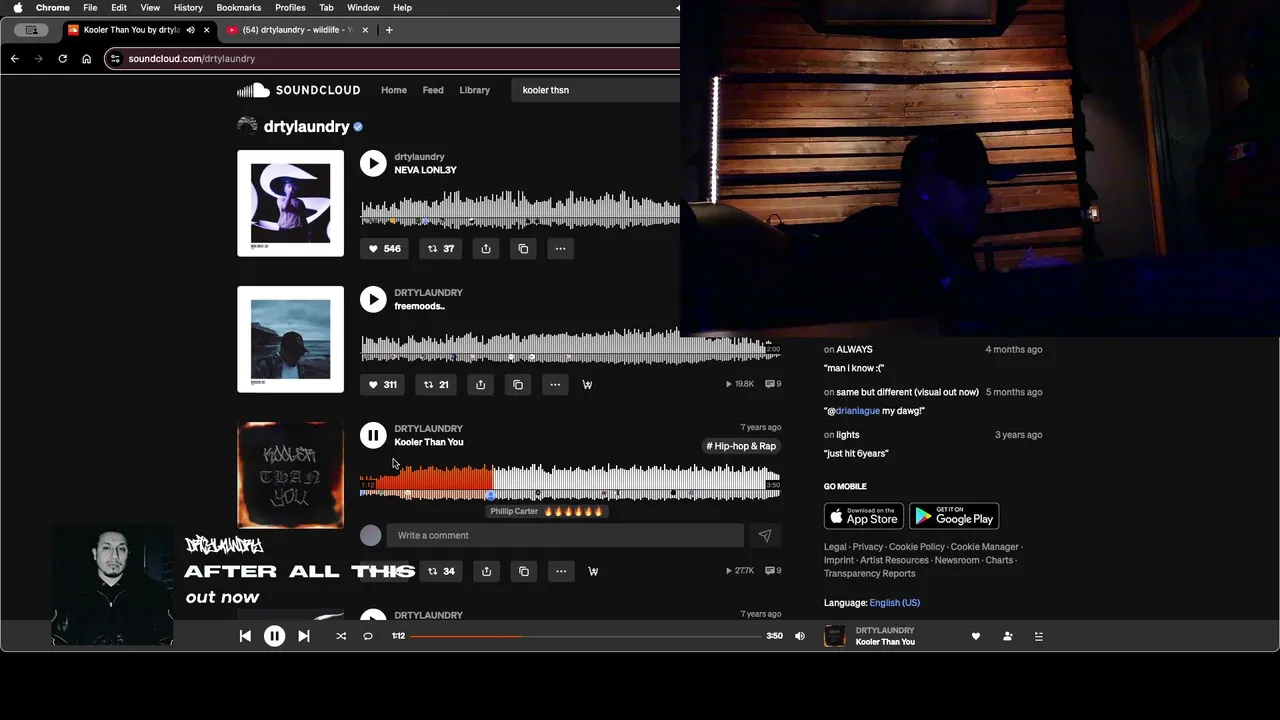Like current track in player bar

pyautogui.click(x=976, y=636)
